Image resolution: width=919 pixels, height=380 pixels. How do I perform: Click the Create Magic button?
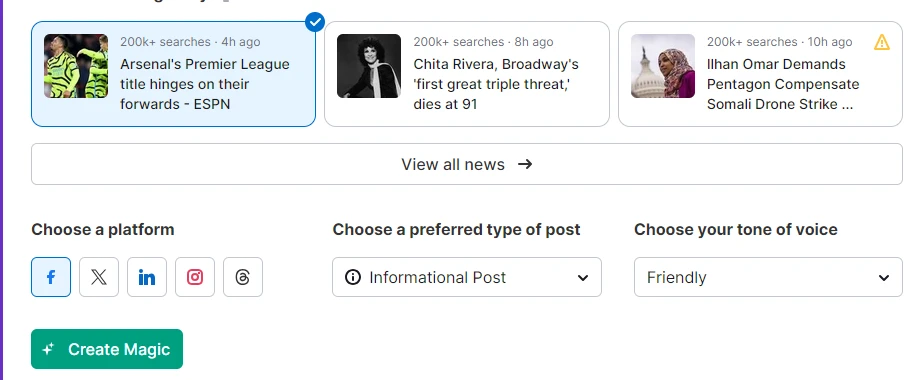coord(107,349)
